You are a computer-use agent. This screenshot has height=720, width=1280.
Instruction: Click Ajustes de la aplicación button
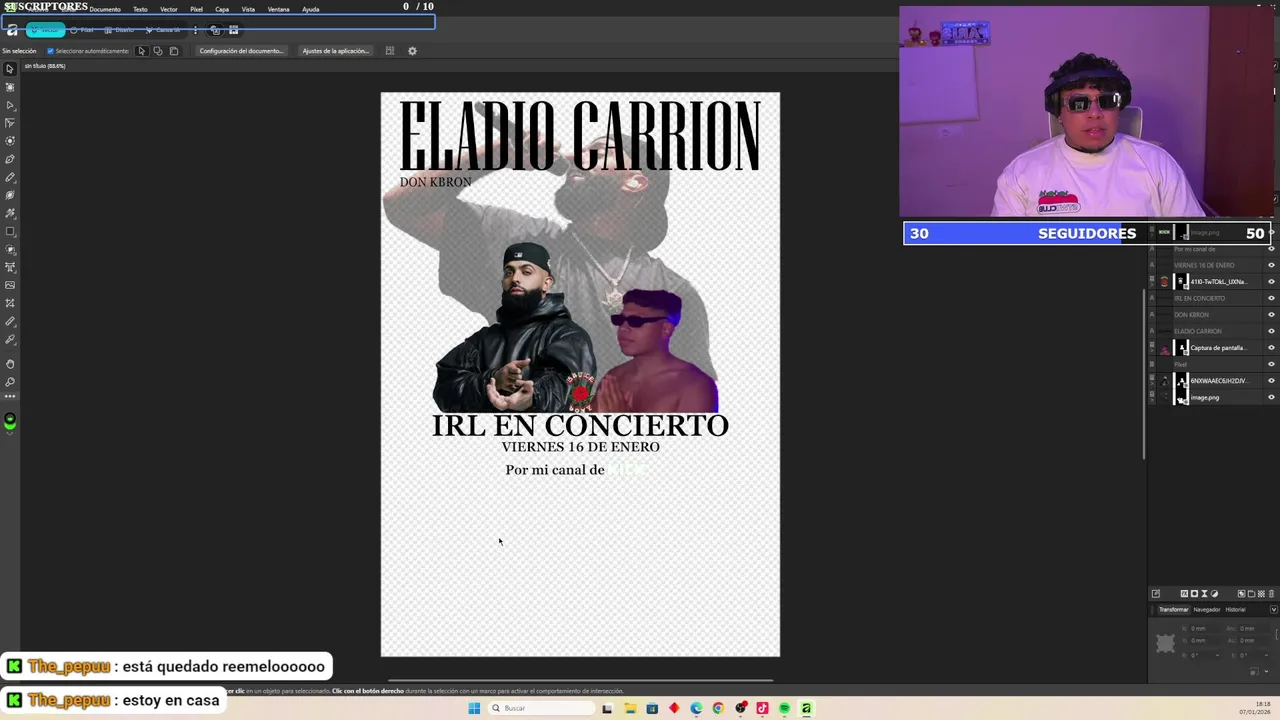click(335, 51)
